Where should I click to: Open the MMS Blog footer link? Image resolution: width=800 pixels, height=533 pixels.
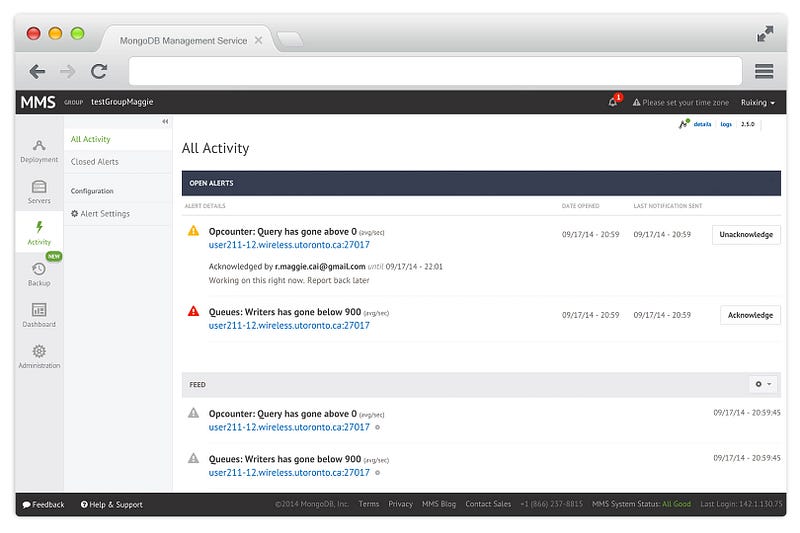pyautogui.click(x=439, y=504)
